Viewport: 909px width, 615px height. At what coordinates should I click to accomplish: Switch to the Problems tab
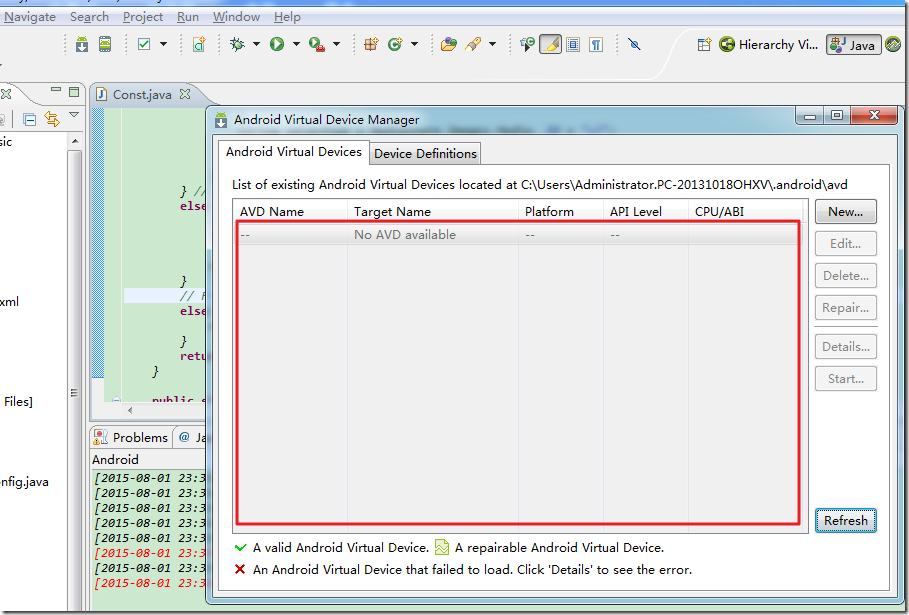click(132, 437)
